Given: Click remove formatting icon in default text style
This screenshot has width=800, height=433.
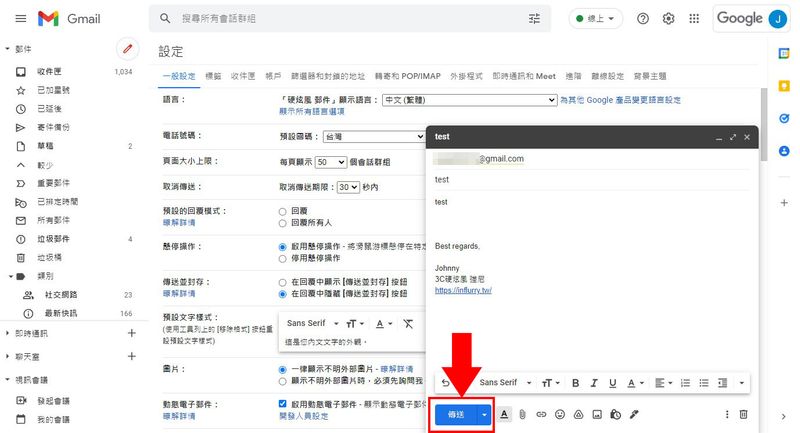Looking at the screenshot, I should click(x=408, y=323).
